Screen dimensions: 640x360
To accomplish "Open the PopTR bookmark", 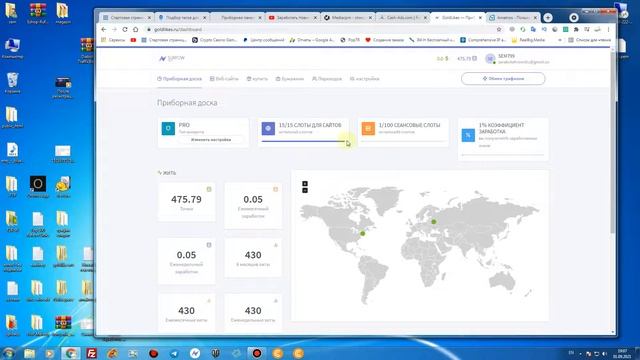I will (350, 40).
